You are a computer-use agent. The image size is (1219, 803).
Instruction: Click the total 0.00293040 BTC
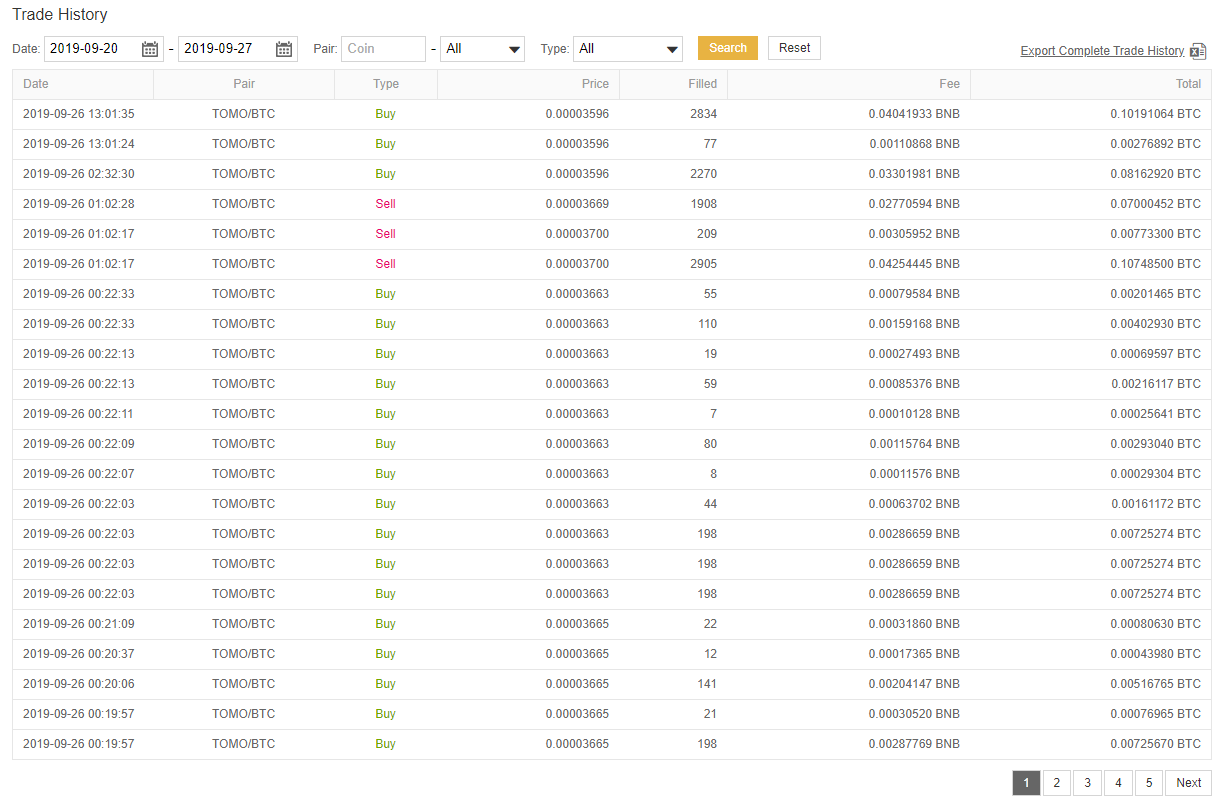coord(1155,444)
